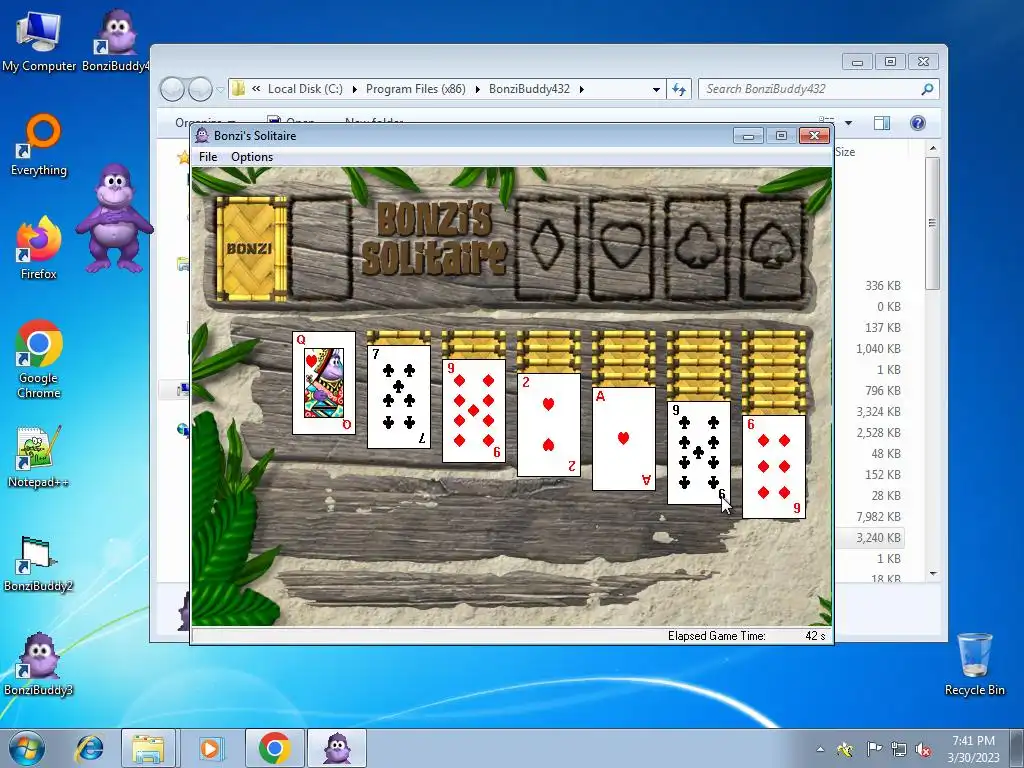Click the Explorer scrollbar up arrow
This screenshot has width=1024, height=768.
point(933,149)
